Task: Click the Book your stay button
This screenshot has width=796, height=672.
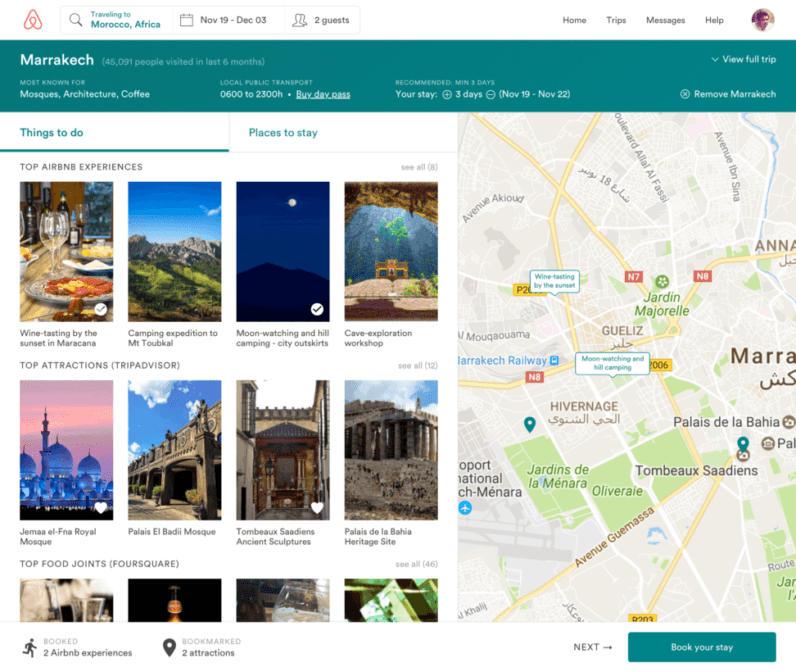Action: point(701,647)
